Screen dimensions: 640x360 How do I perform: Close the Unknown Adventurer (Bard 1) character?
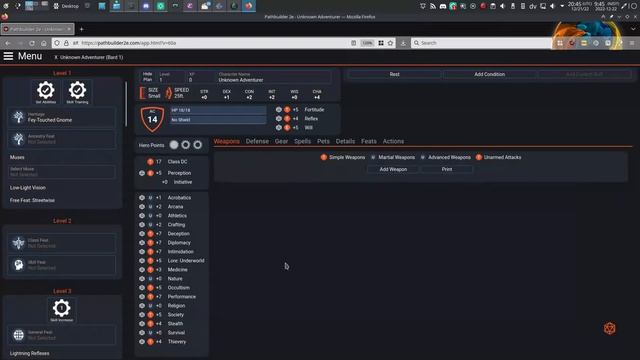click(x=56, y=57)
